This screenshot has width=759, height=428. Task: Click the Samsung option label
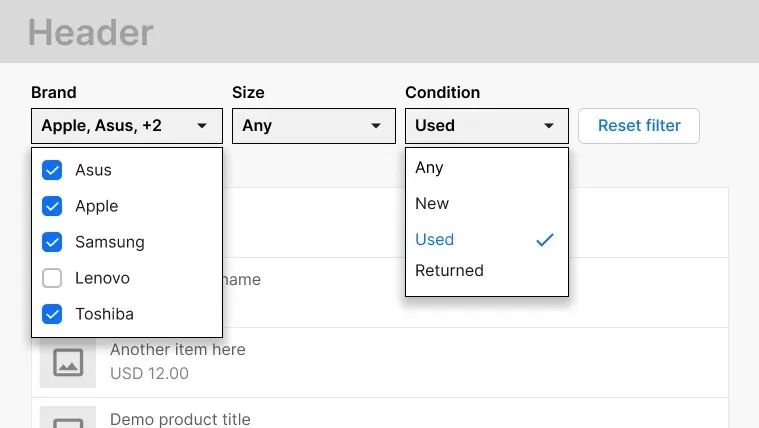110,242
